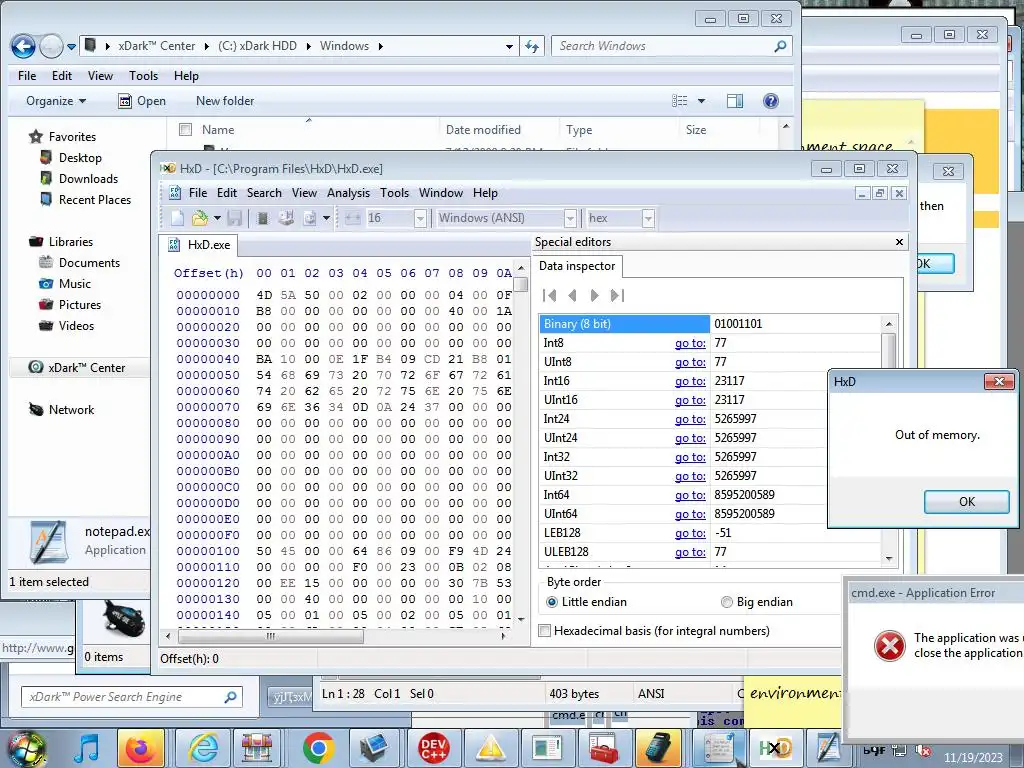
Task: Enable Hexadecimal basis for integral numbers
Action: coord(654,631)
